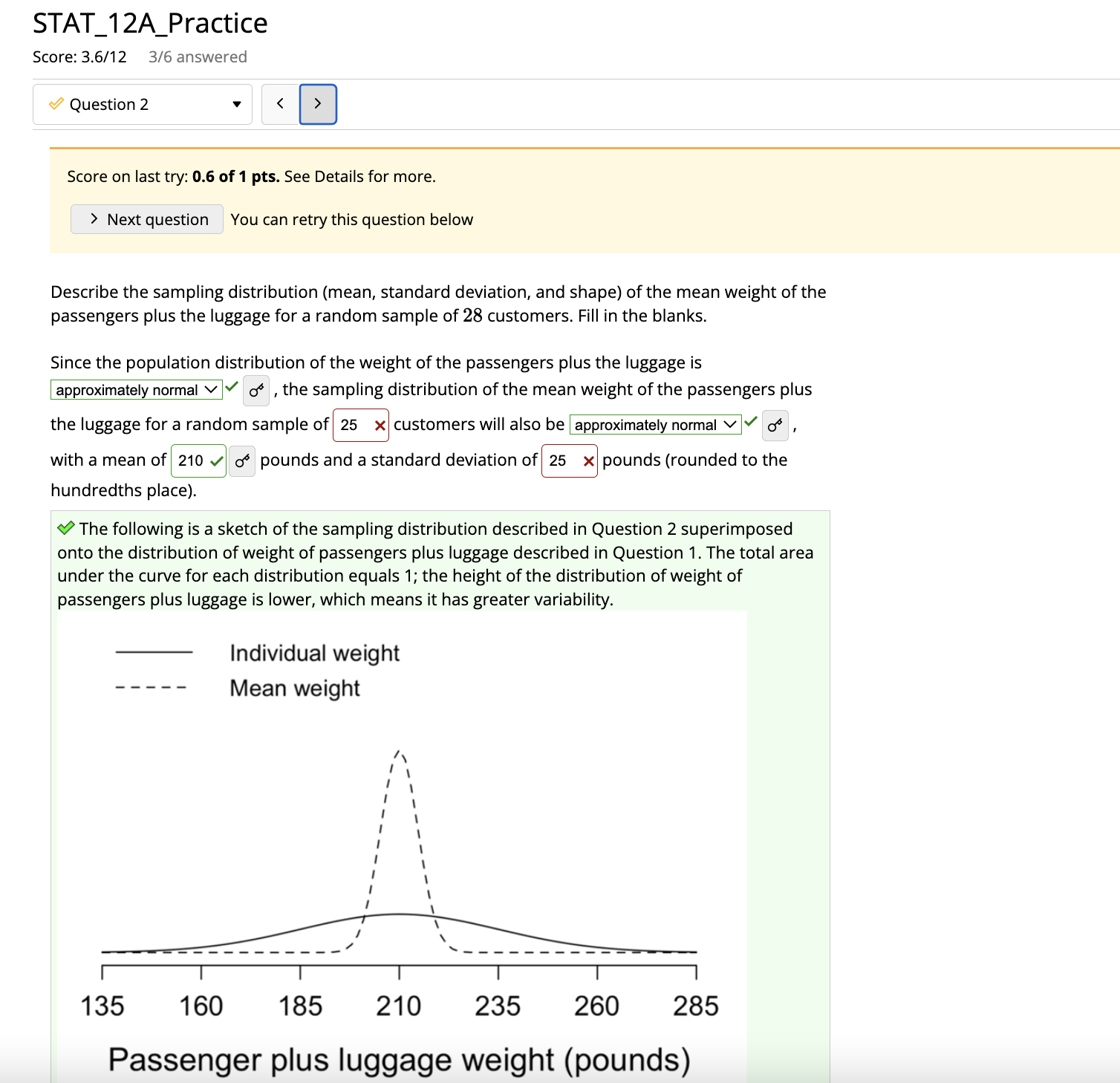Screen dimensions: 1120x1083
Task: Click the detail icon after the second shape dropdown
Action: point(774,426)
